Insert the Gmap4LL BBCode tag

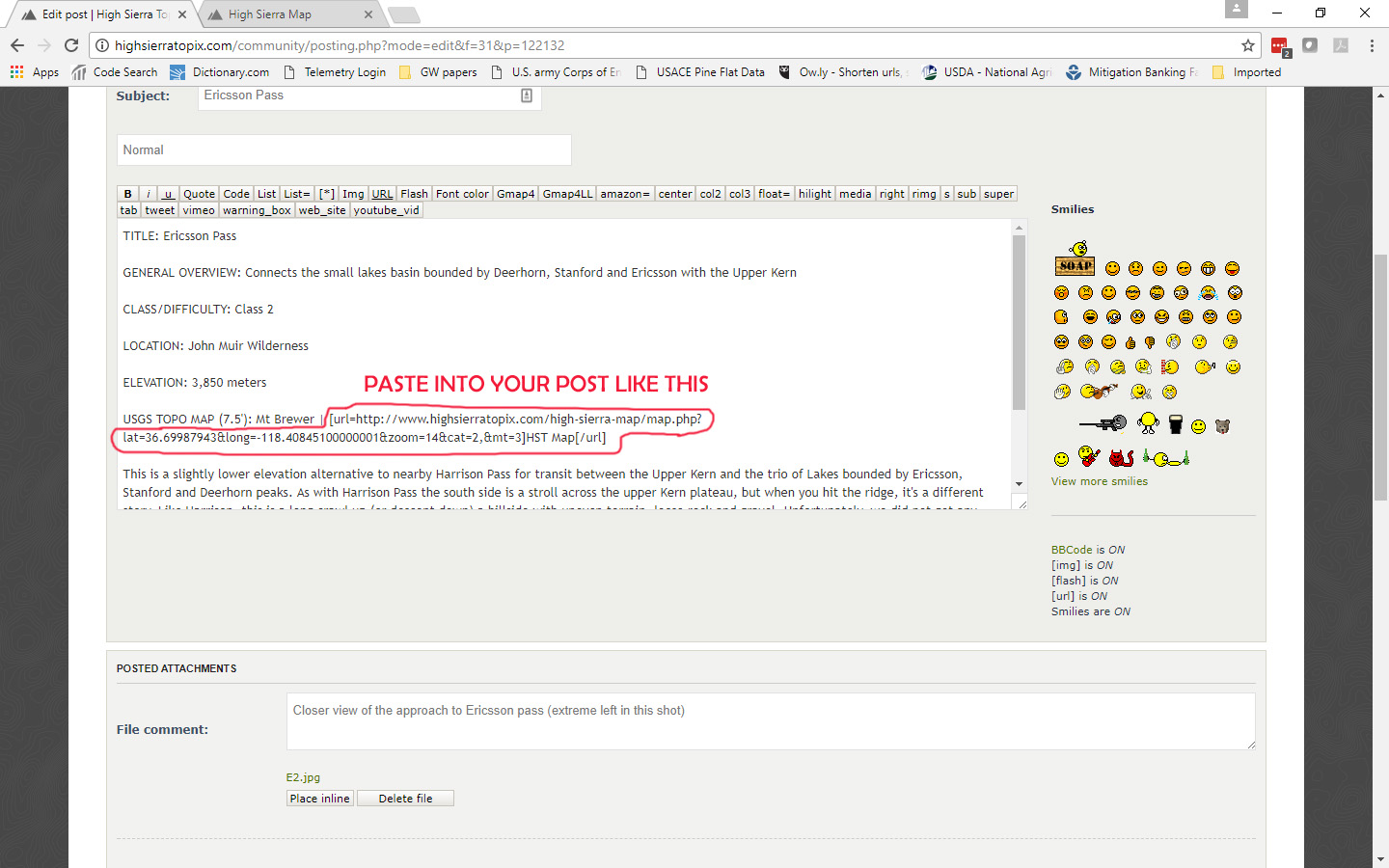point(568,194)
